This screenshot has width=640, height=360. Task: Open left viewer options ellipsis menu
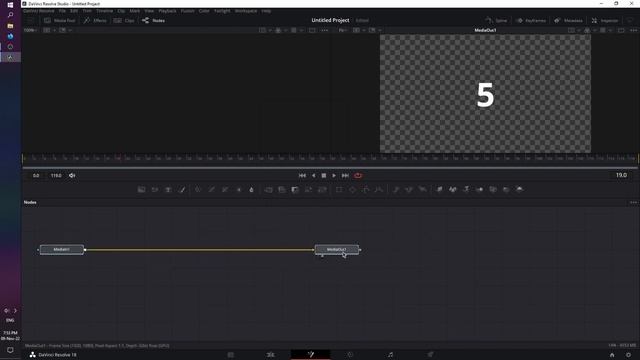pos(324,30)
